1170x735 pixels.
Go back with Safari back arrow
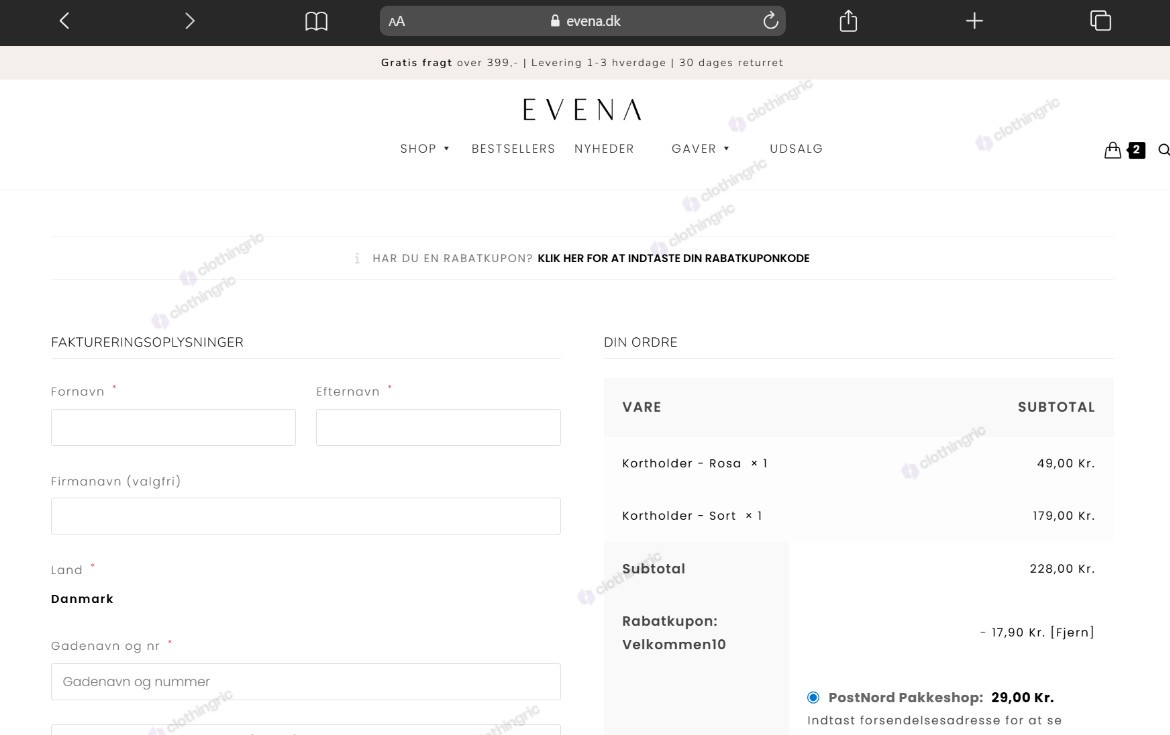64,21
